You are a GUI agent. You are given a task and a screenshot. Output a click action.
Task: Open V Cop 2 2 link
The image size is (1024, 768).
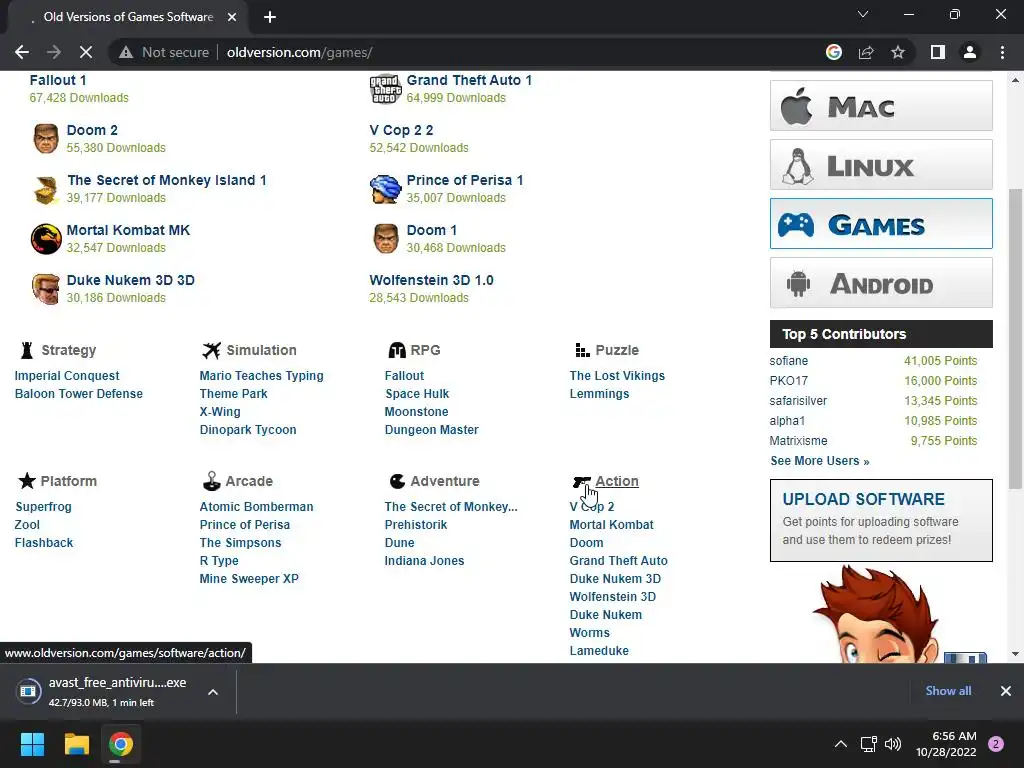[401, 130]
